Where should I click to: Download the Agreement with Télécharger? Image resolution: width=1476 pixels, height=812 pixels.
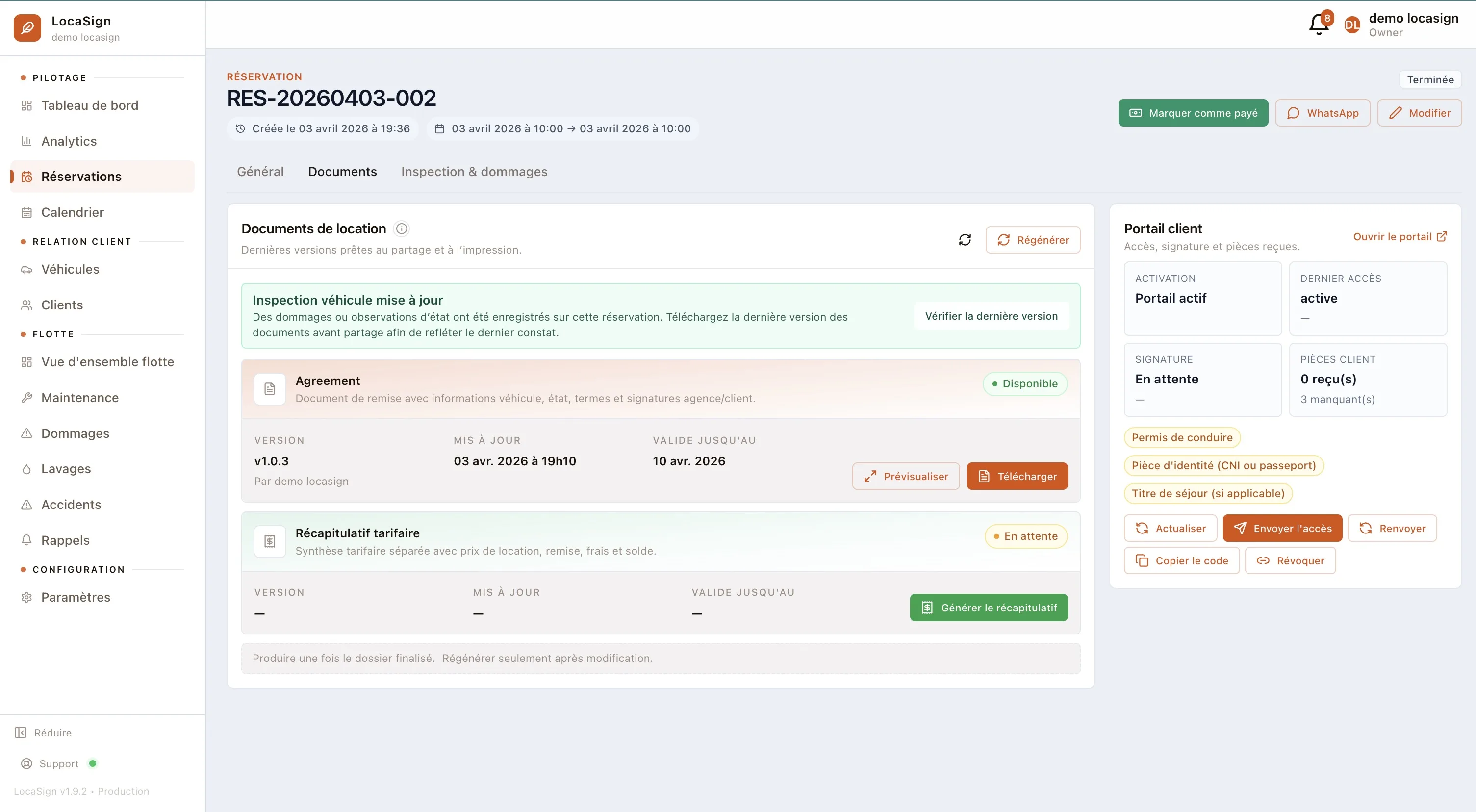1017,476
